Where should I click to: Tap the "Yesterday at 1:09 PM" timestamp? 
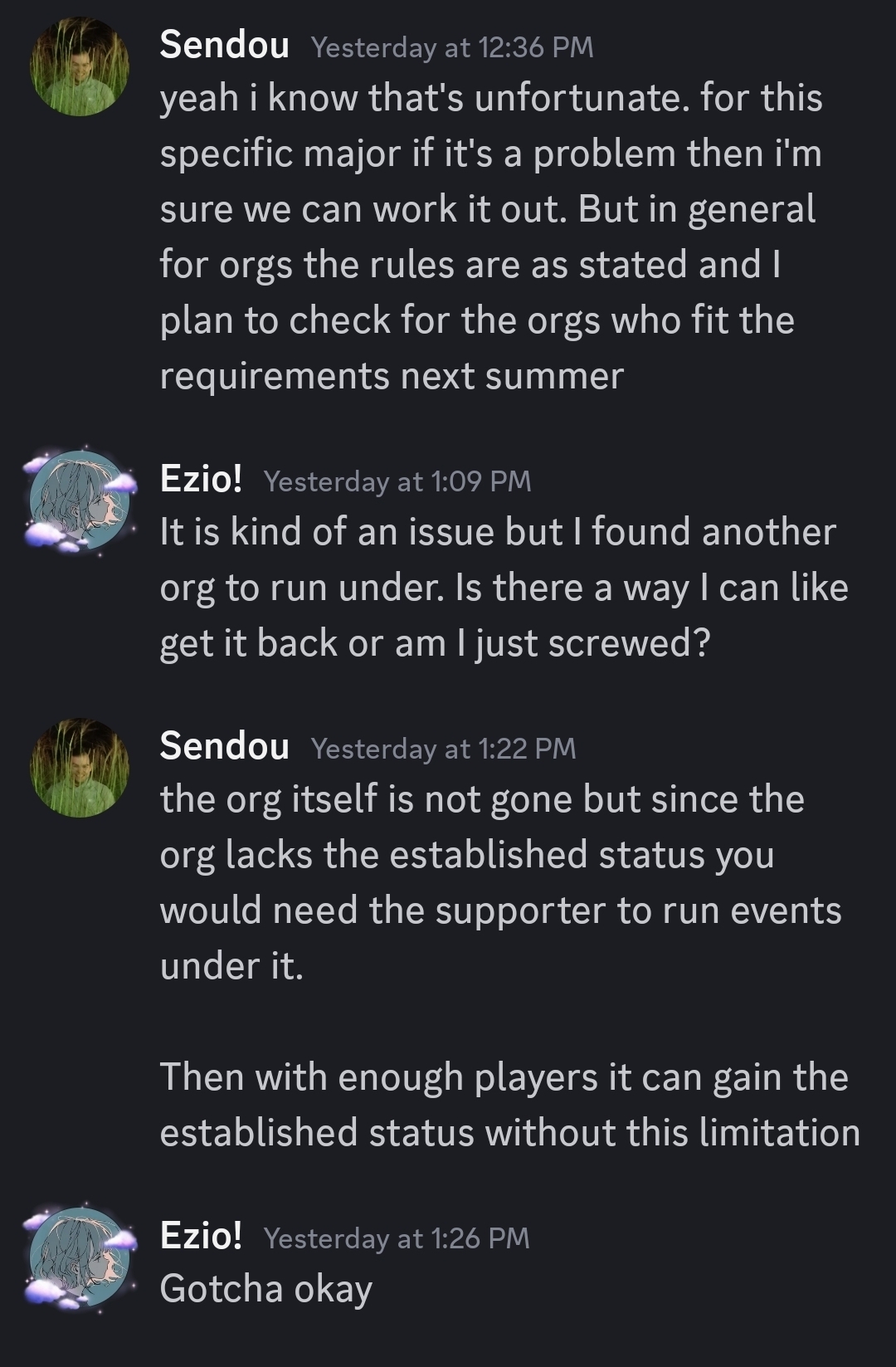point(397,481)
